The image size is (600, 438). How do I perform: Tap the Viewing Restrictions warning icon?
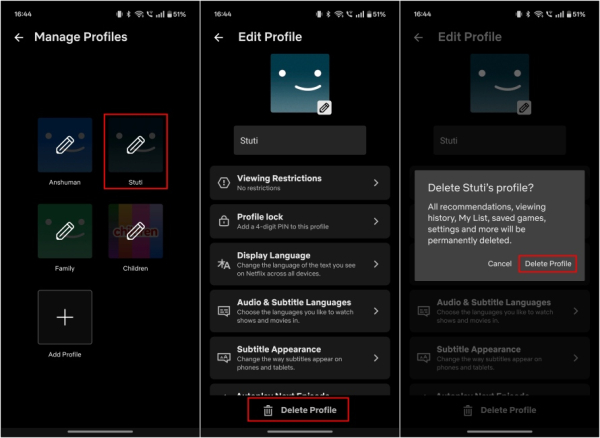tap(224, 183)
